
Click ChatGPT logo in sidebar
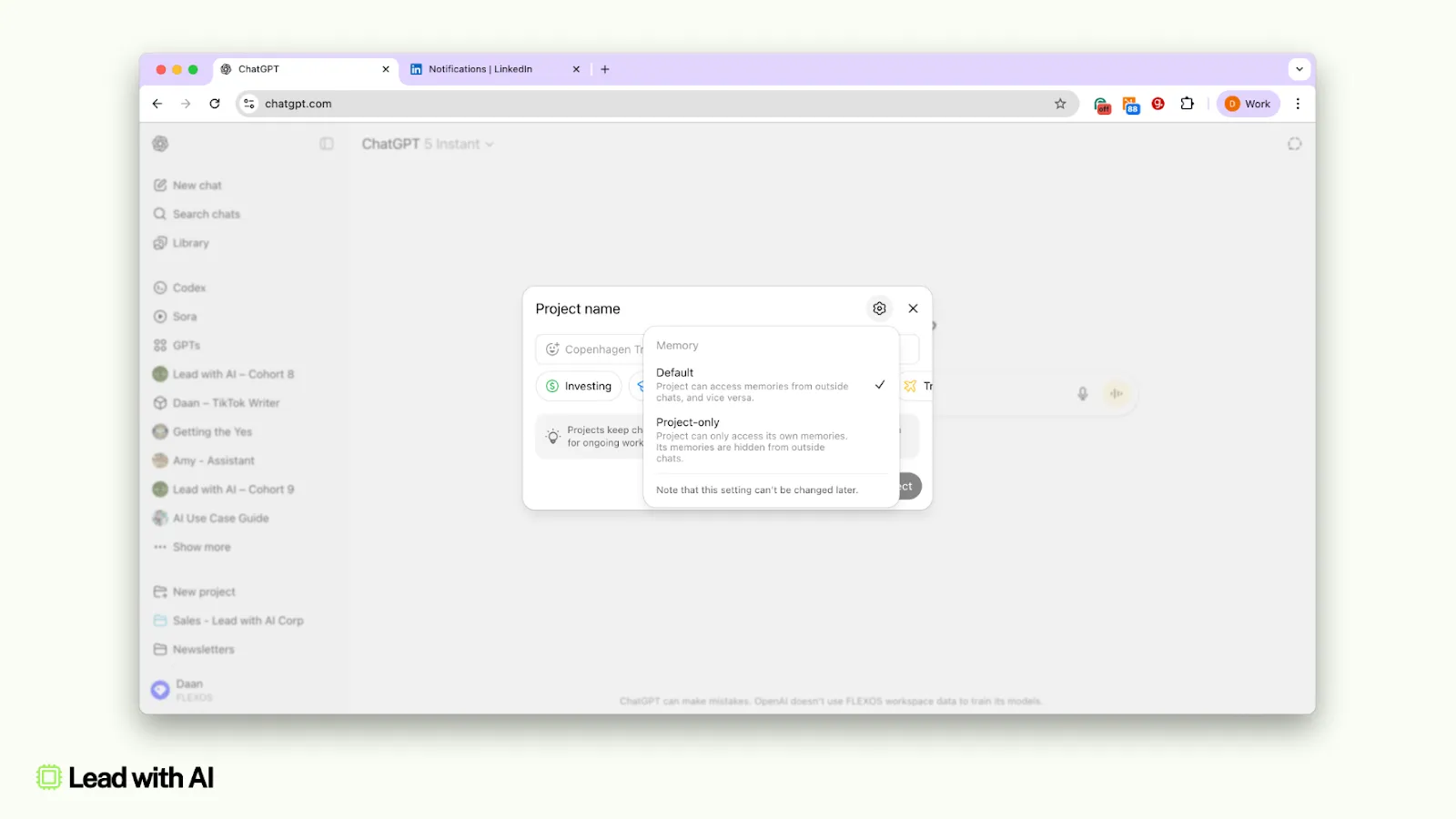coord(160,144)
